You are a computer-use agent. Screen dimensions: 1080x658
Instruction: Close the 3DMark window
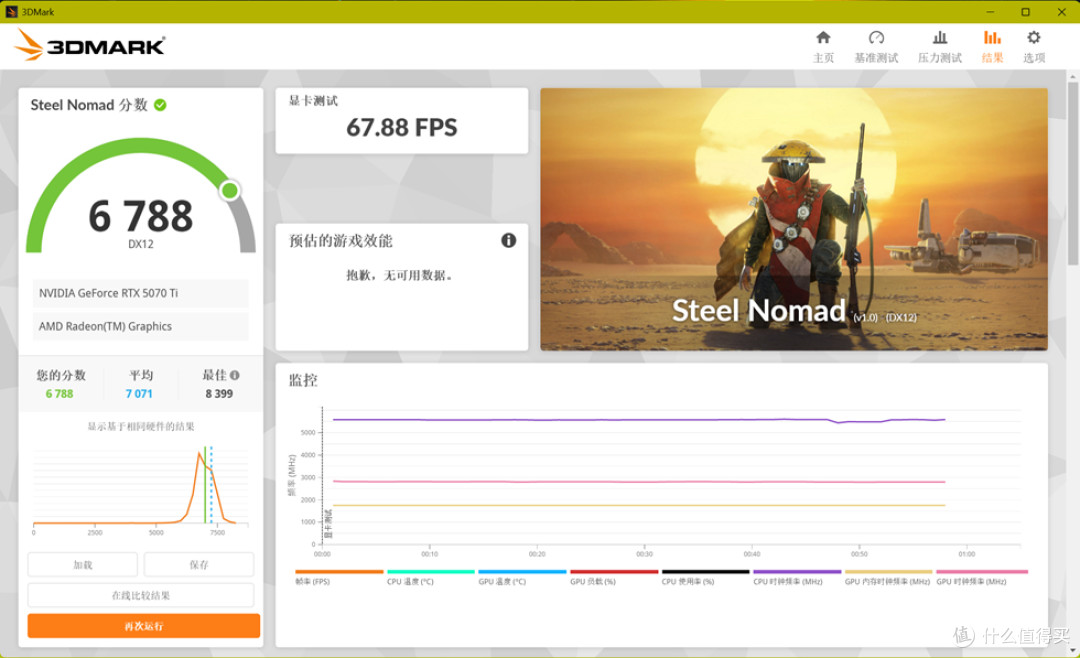pos(1061,12)
